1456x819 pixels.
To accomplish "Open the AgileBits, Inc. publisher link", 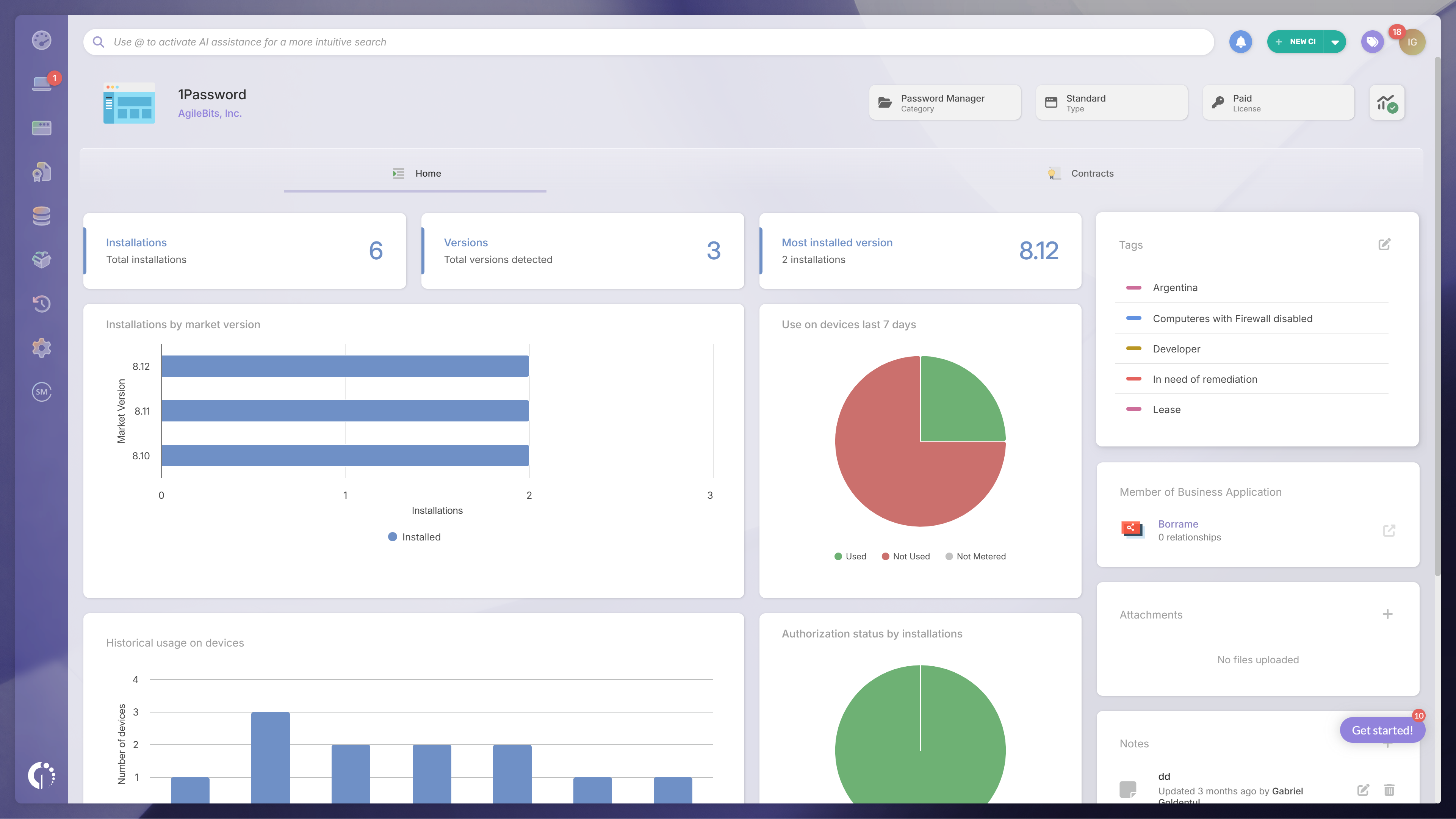I will 210,113.
